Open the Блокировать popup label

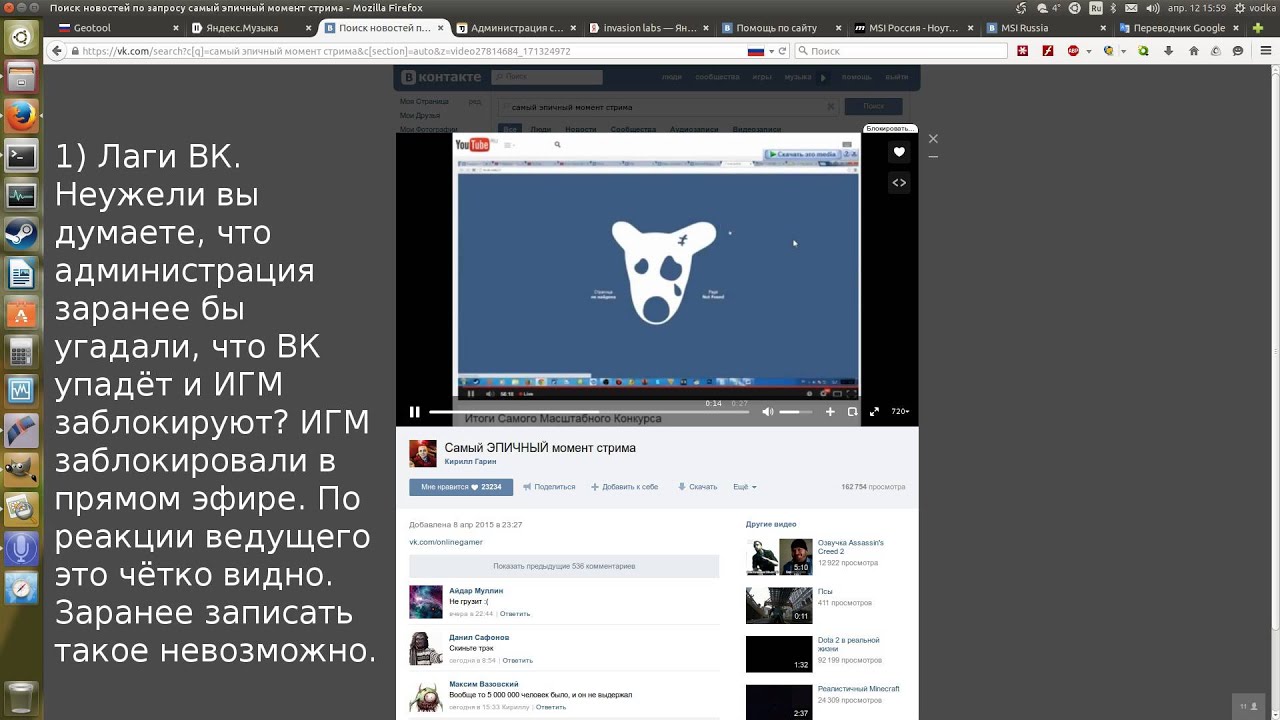[x=889, y=128]
